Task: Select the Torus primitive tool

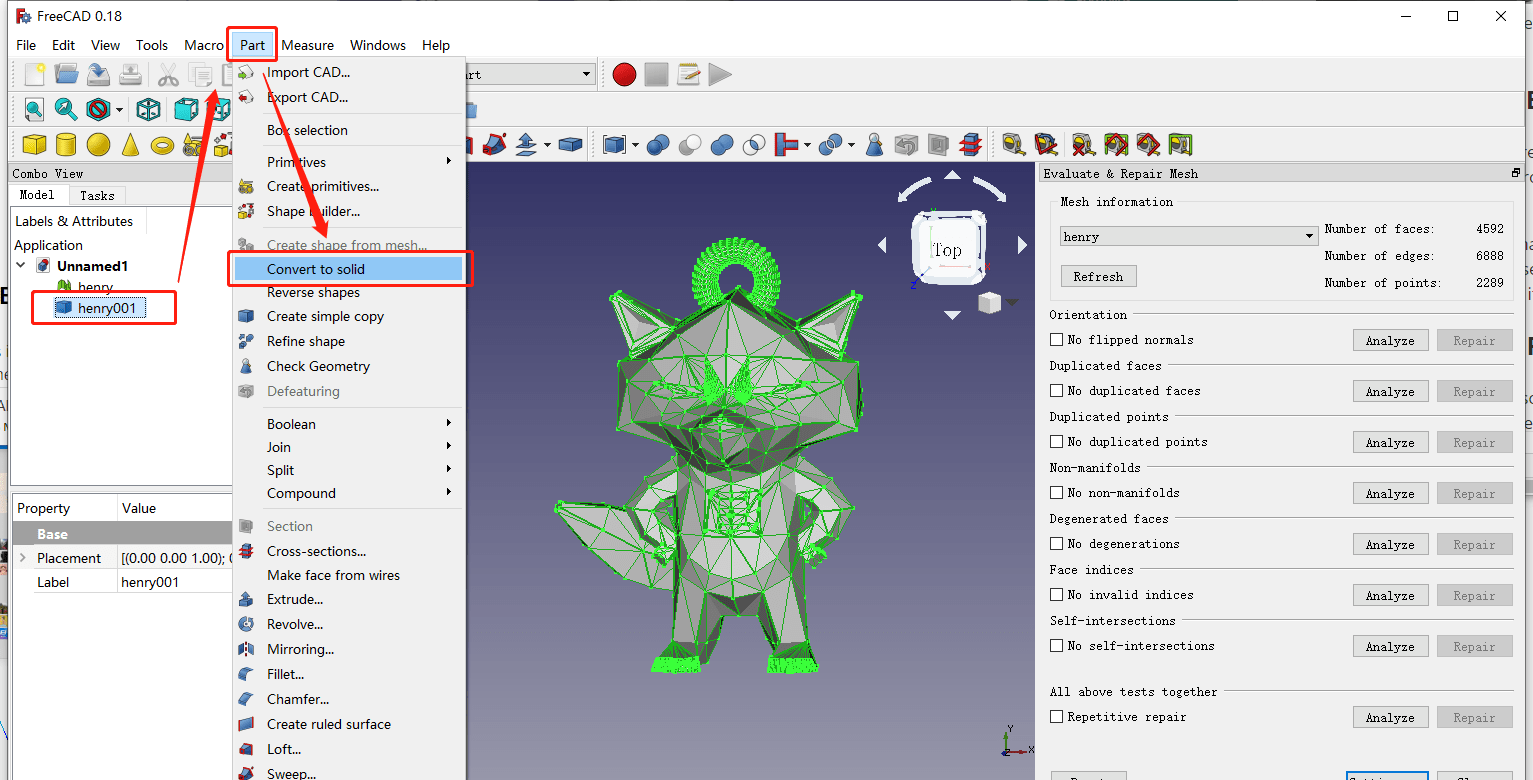Action: (161, 145)
